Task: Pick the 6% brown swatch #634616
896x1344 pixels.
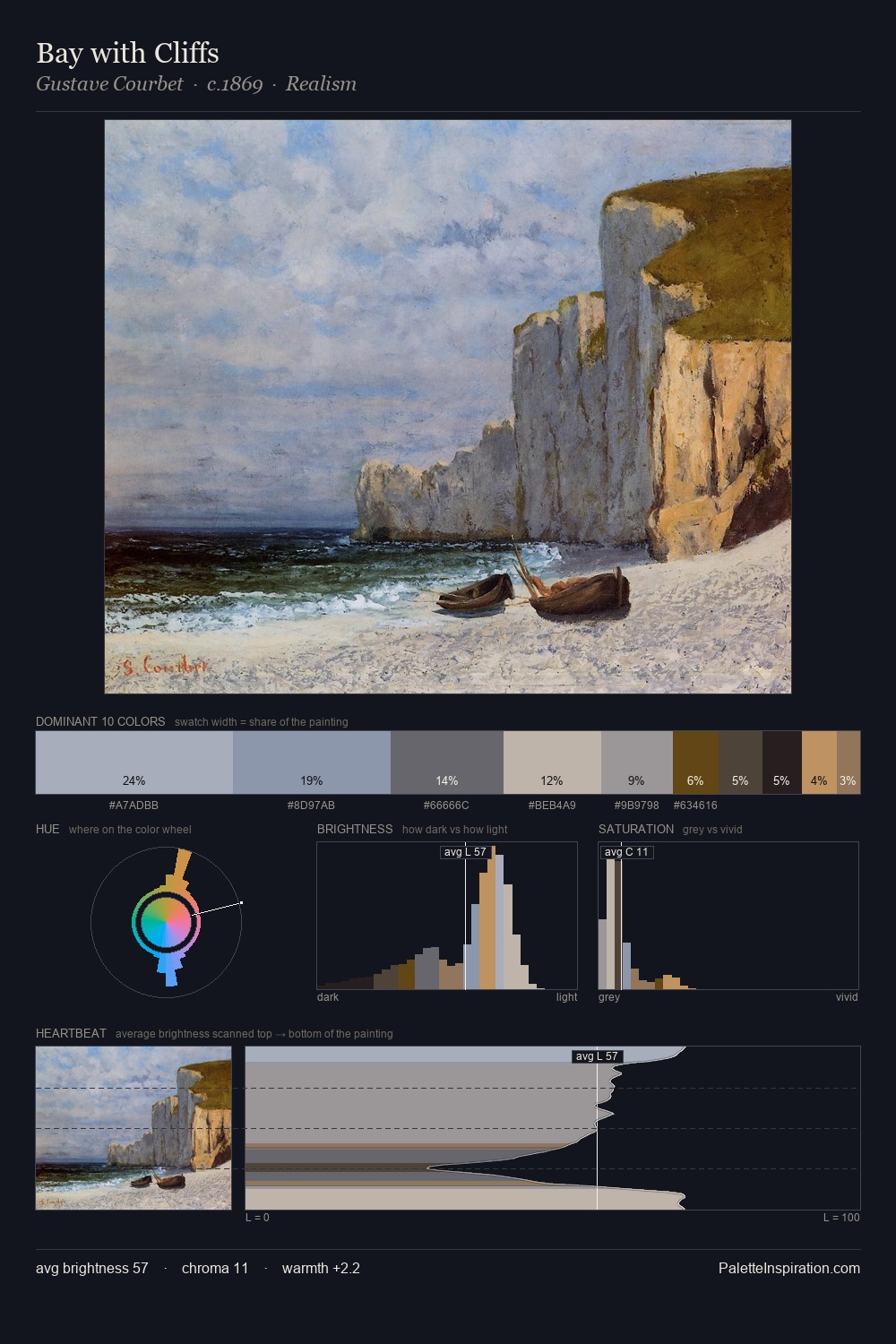Action: (695, 762)
